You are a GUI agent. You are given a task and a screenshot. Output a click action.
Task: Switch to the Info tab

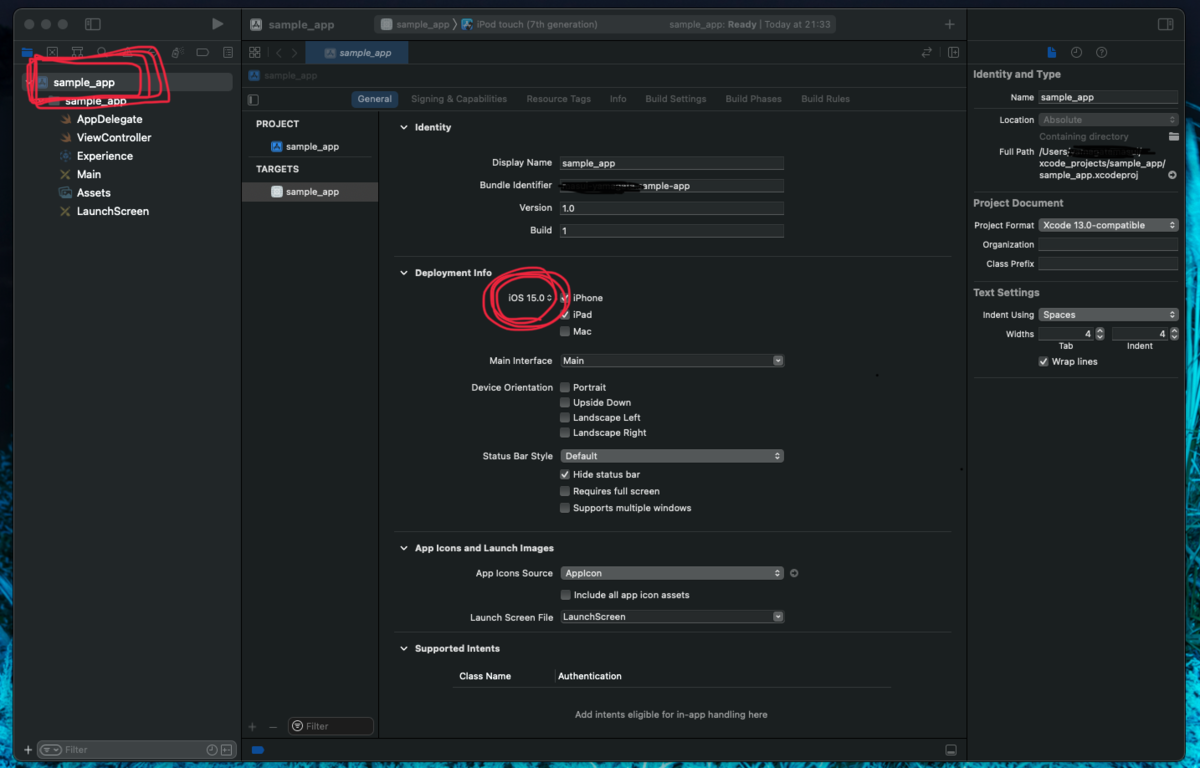point(618,99)
